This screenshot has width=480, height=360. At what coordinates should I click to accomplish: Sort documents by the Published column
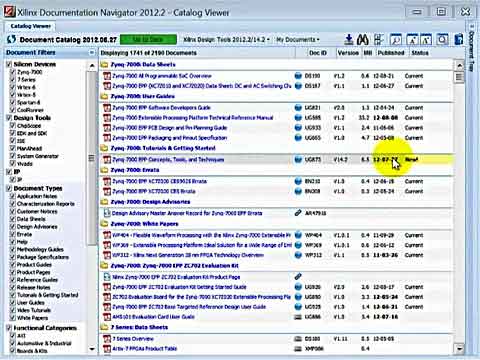click(391, 53)
